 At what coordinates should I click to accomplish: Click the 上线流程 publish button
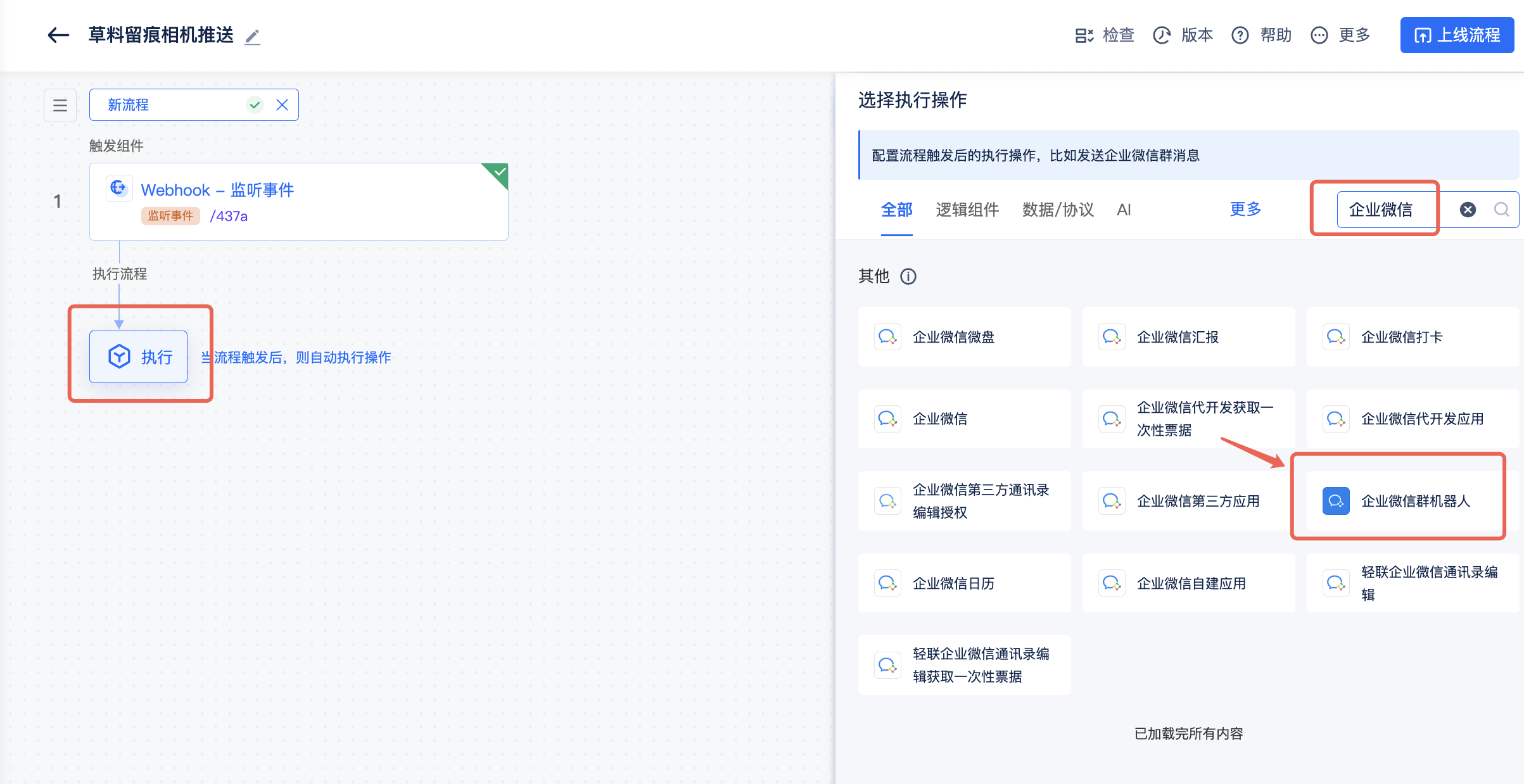[1457, 35]
